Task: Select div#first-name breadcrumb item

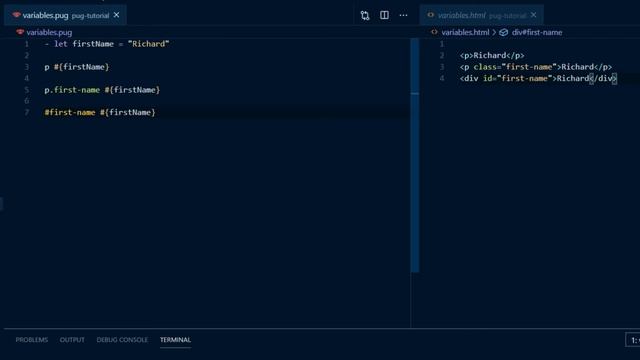Action: click(x=537, y=32)
